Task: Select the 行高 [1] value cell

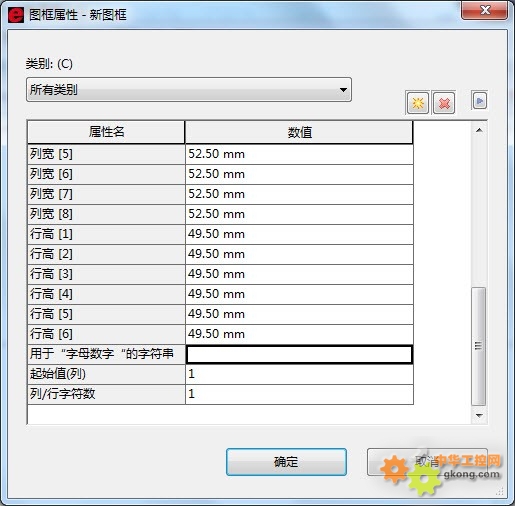Action: click(299, 234)
